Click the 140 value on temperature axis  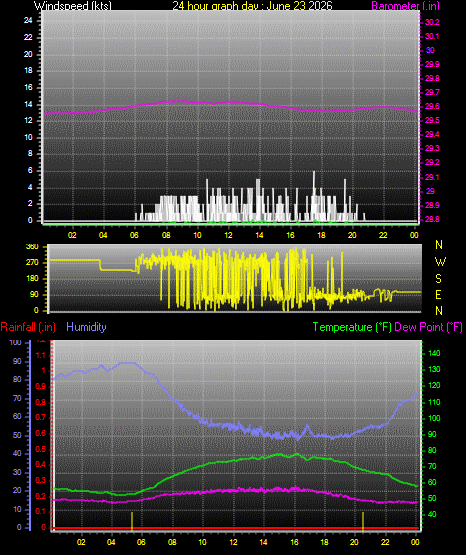coord(434,353)
